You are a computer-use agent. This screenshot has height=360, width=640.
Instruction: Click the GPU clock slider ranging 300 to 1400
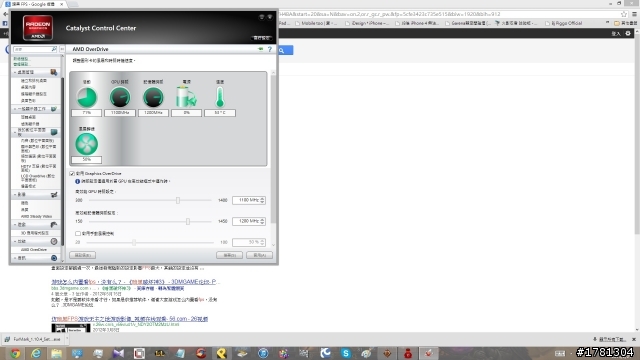pos(150,200)
